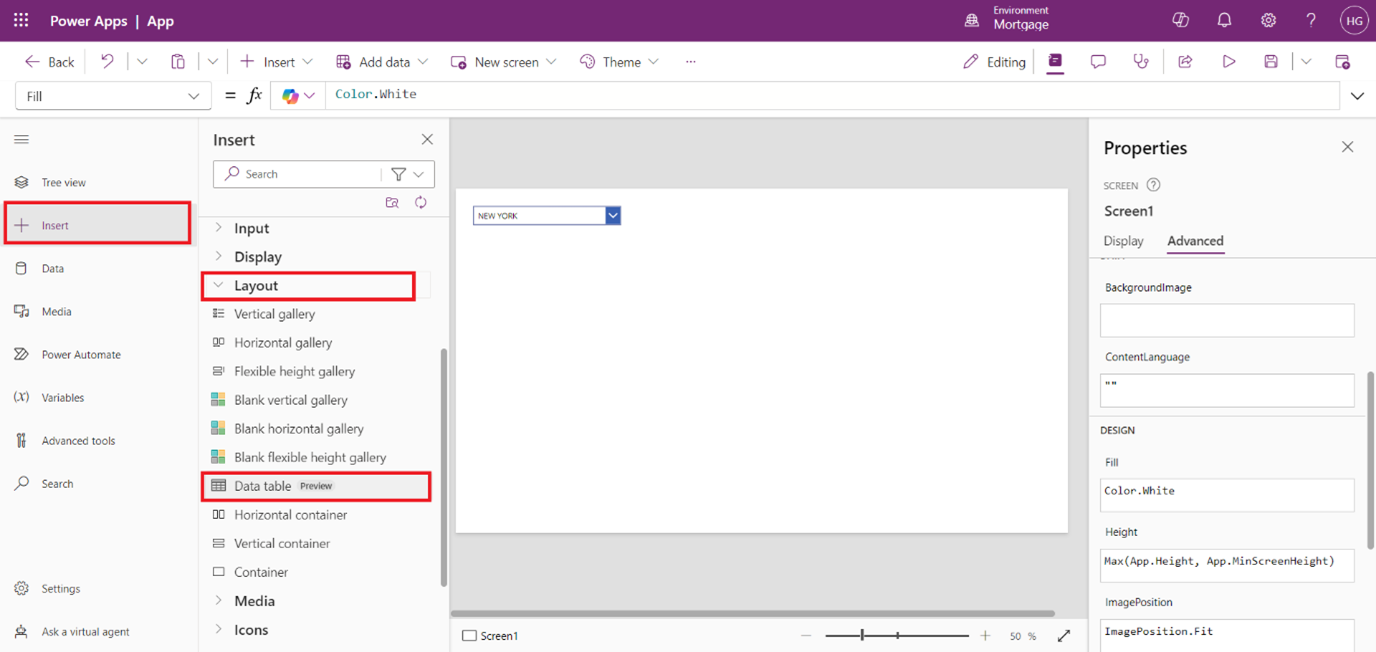Click the Share icon in toolbar
The image size is (1376, 652).
(1185, 62)
